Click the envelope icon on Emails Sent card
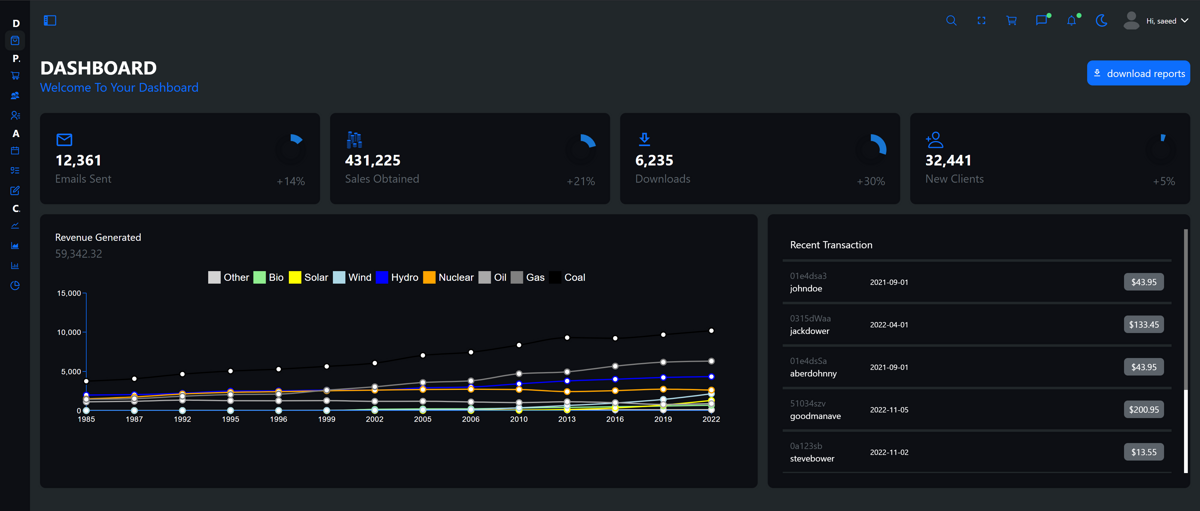Image resolution: width=1200 pixels, height=511 pixels. [64, 140]
